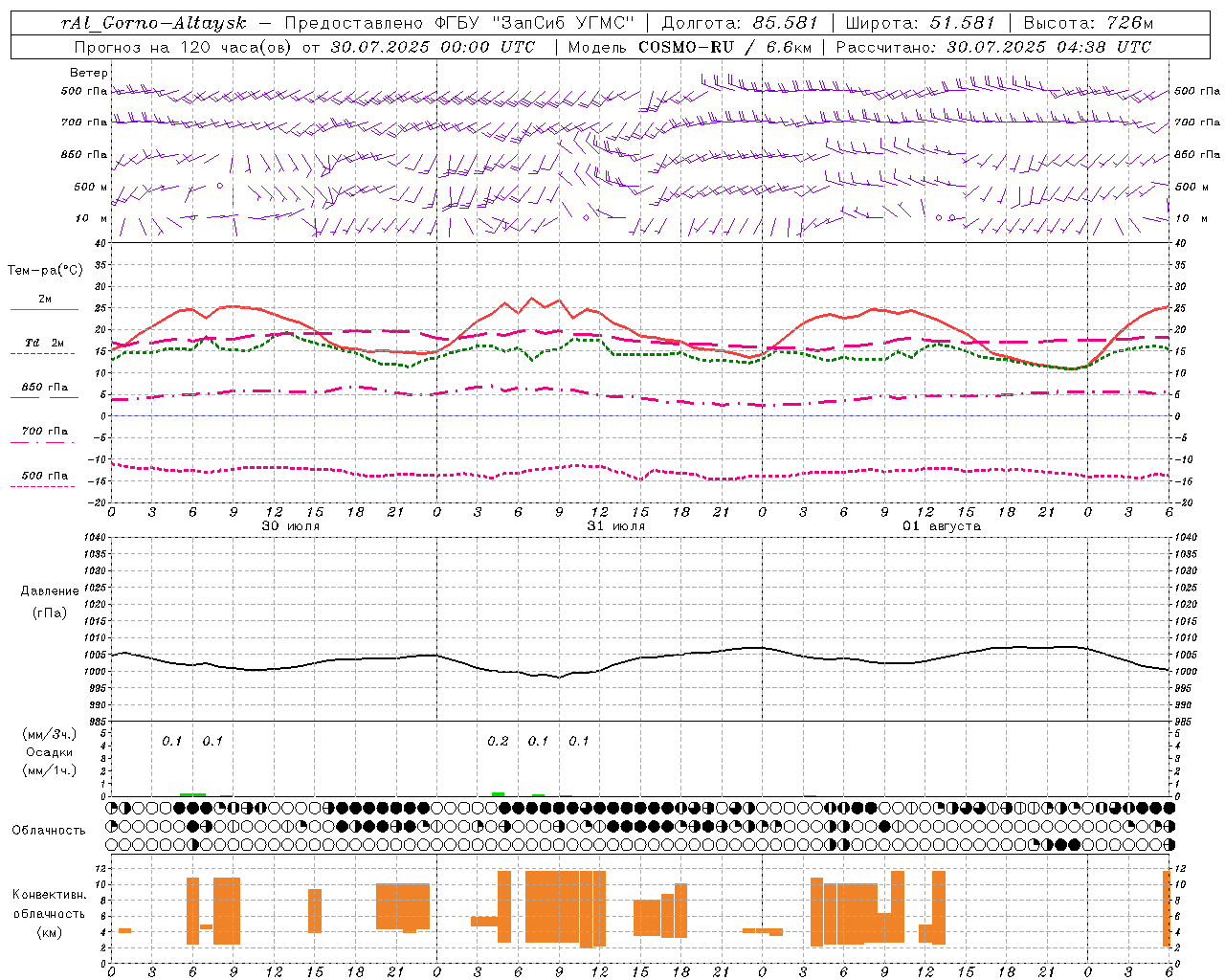Click the Конвективн. convective cloud label
This screenshot has width=1225, height=980.
50,895
